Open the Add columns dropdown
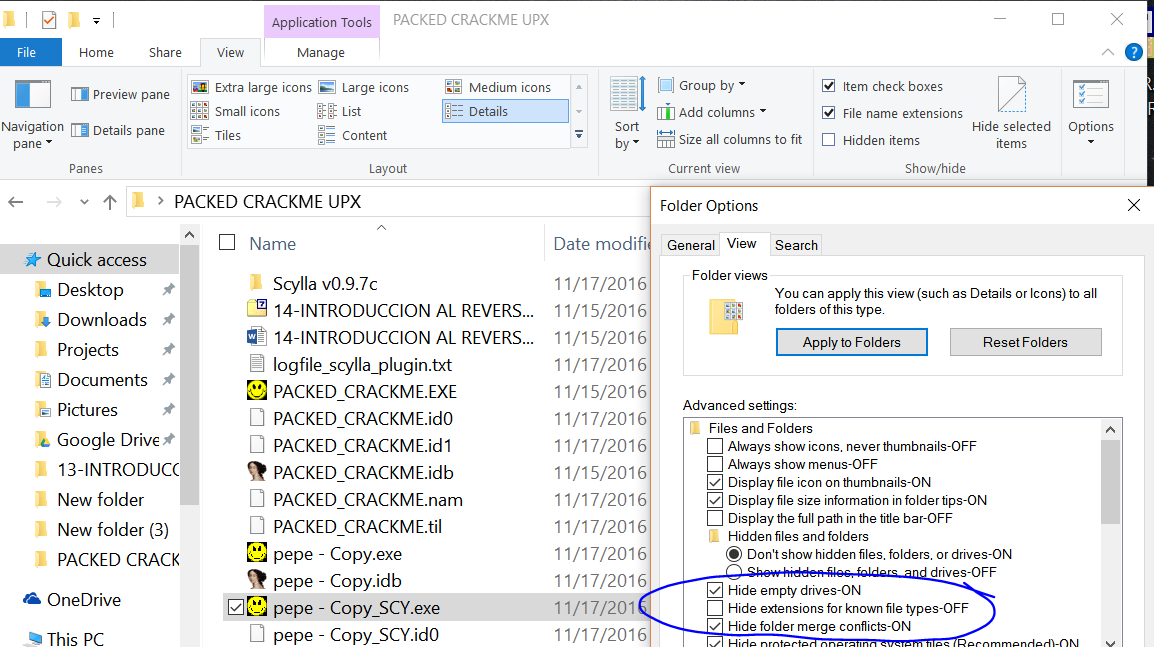Viewport: 1154px width, 647px height. pos(712,112)
